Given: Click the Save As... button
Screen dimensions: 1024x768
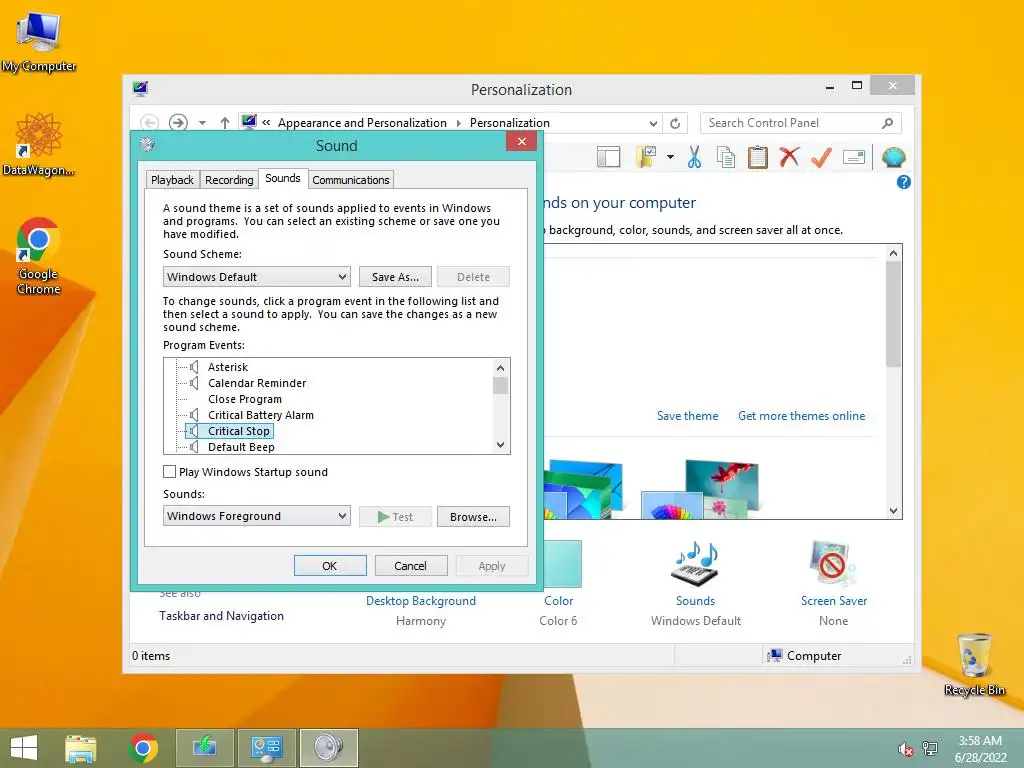Looking at the screenshot, I should click(395, 277).
